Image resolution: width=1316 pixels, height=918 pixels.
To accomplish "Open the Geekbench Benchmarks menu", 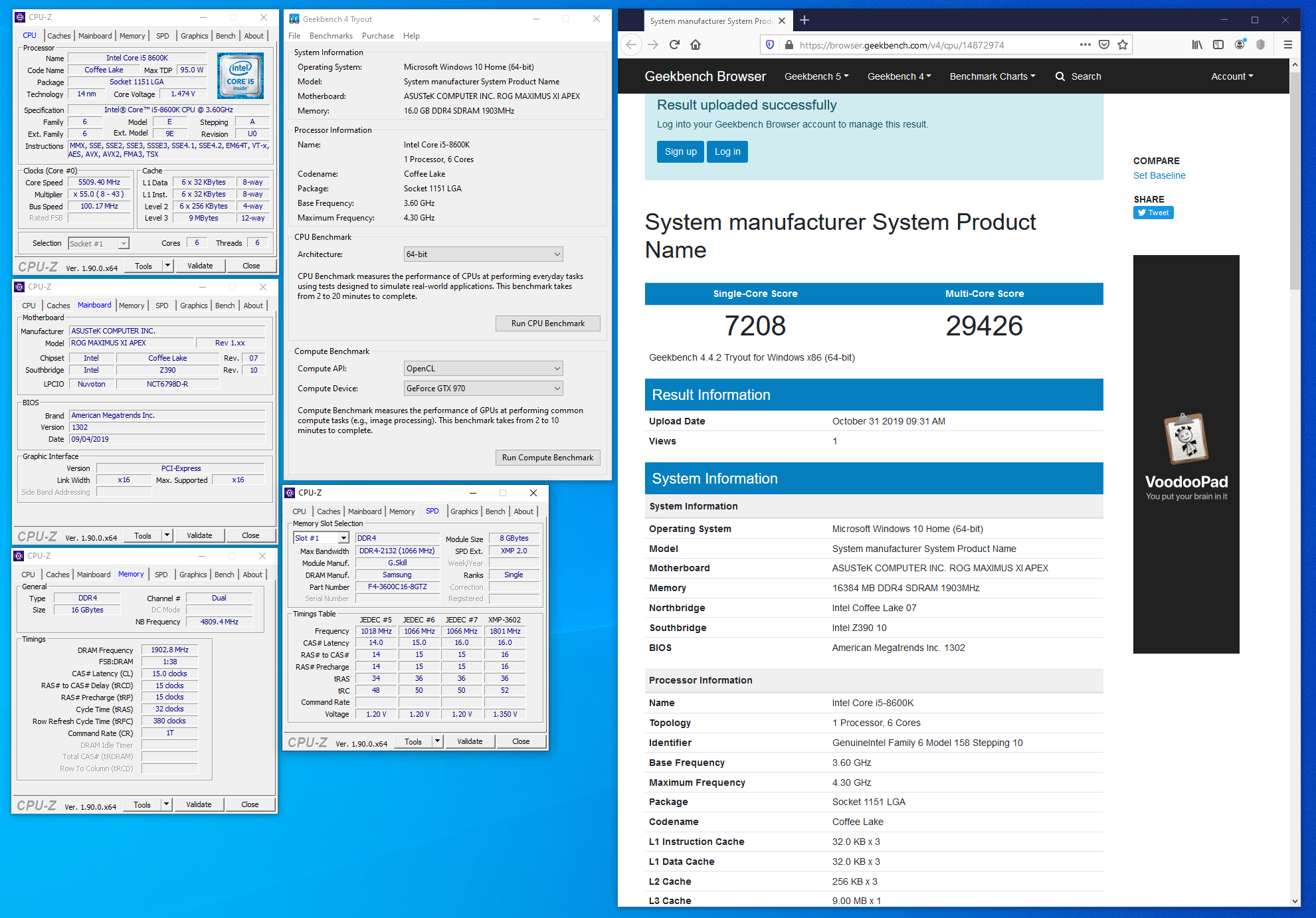I will (x=331, y=36).
